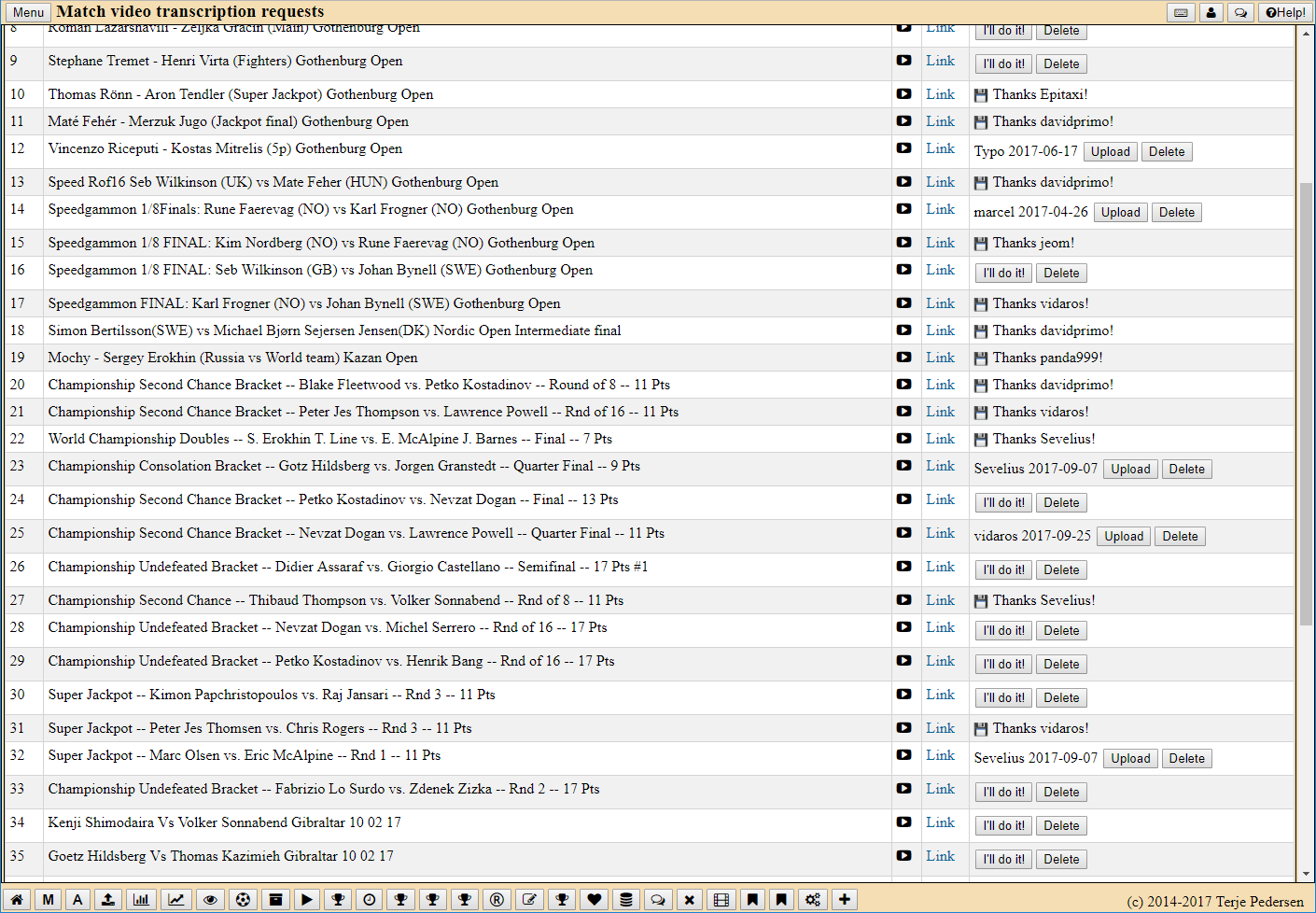Click I'll do it! for Didier Assaraf vs. Giorgio Castellano

(x=1003, y=570)
